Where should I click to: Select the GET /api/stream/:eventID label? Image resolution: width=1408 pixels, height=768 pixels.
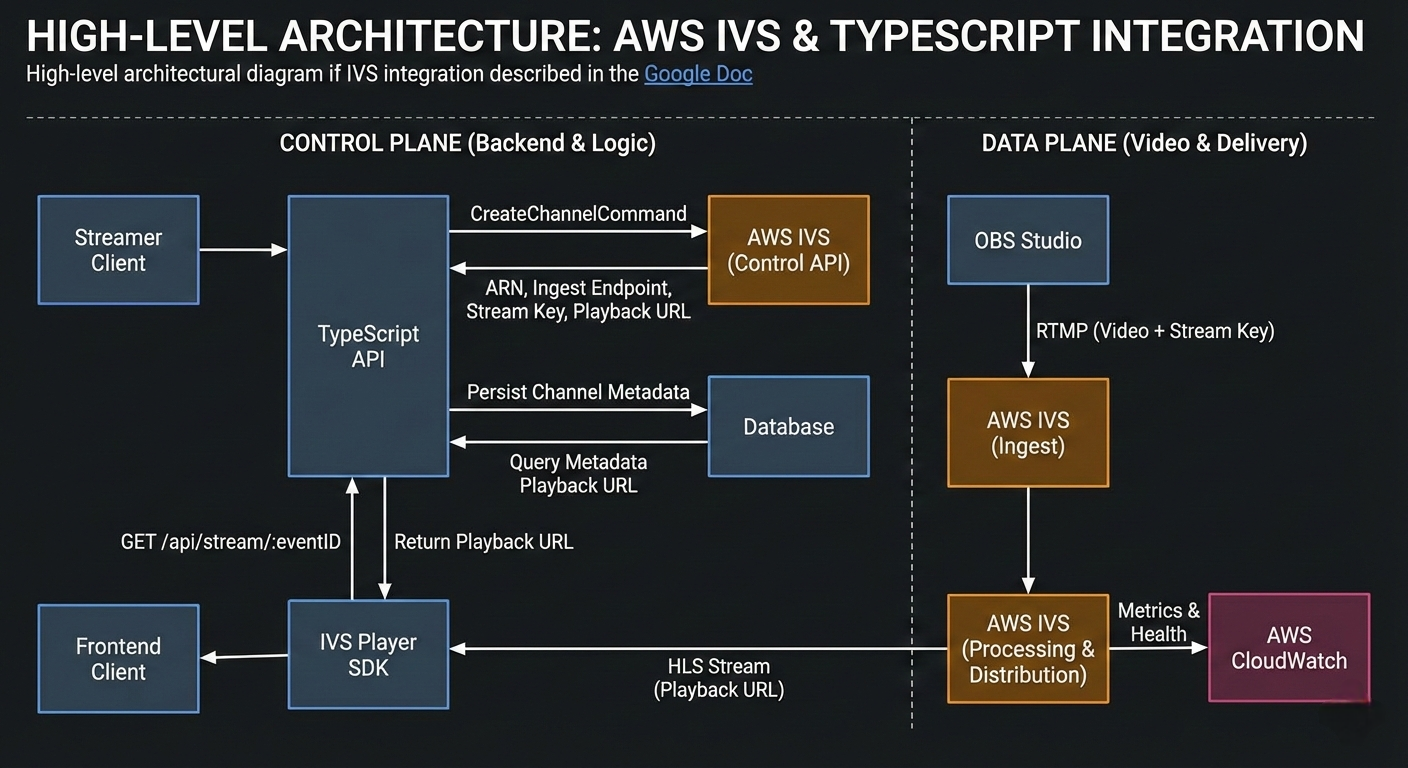click(231, 542)
